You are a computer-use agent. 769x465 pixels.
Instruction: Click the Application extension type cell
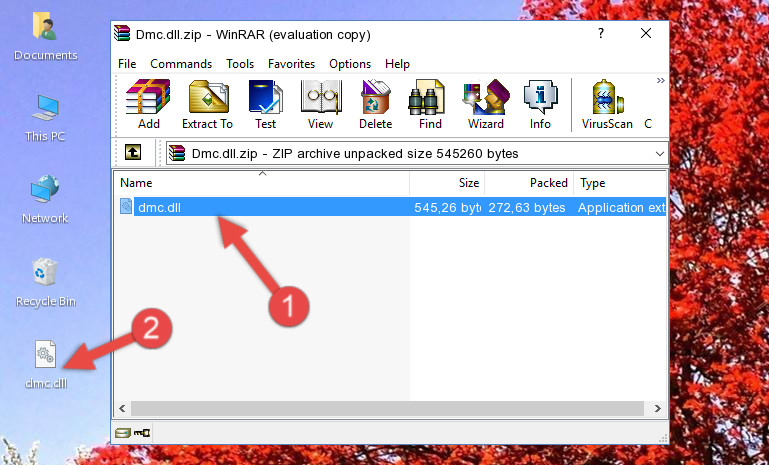coord(621,207)
